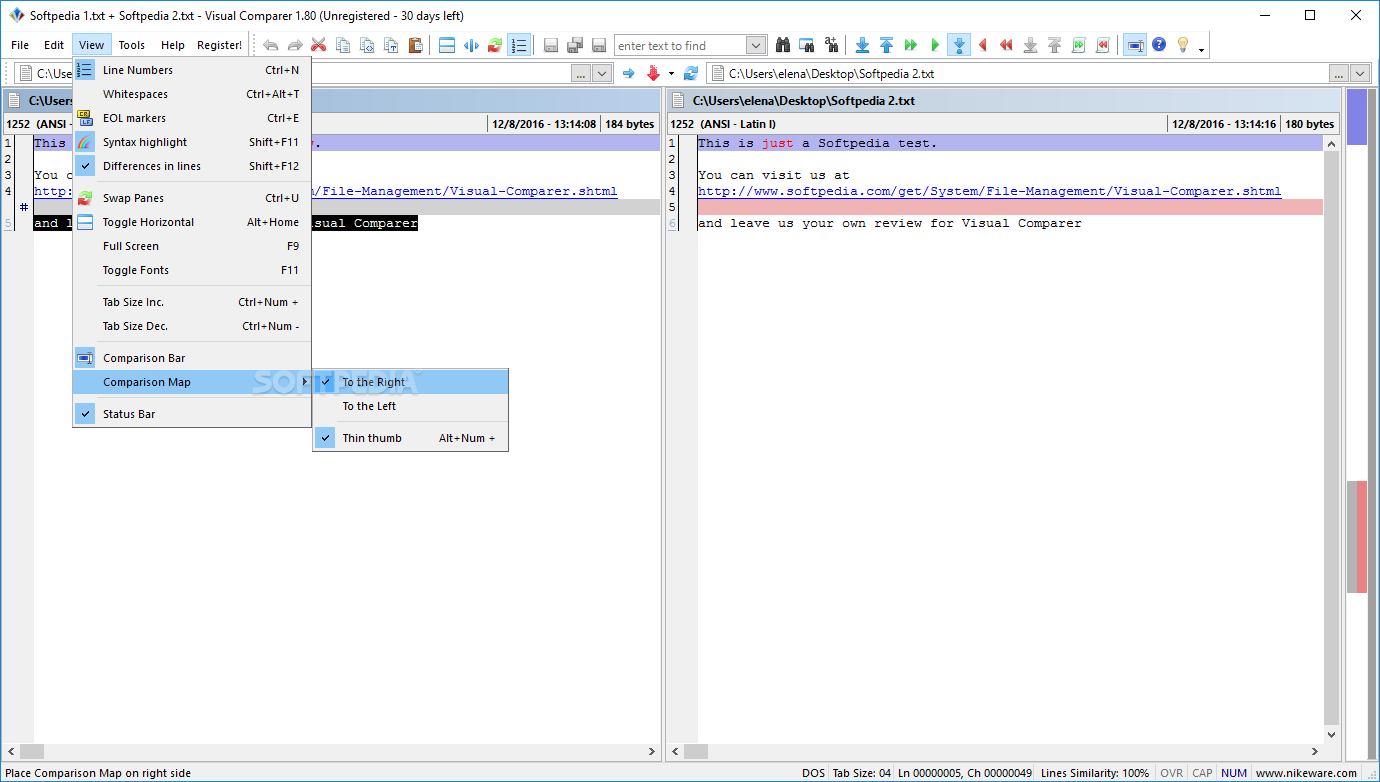Click the Comparison Bar toolbar icon
This screenshot has width=1380, height=782.
coord(1135,45)
